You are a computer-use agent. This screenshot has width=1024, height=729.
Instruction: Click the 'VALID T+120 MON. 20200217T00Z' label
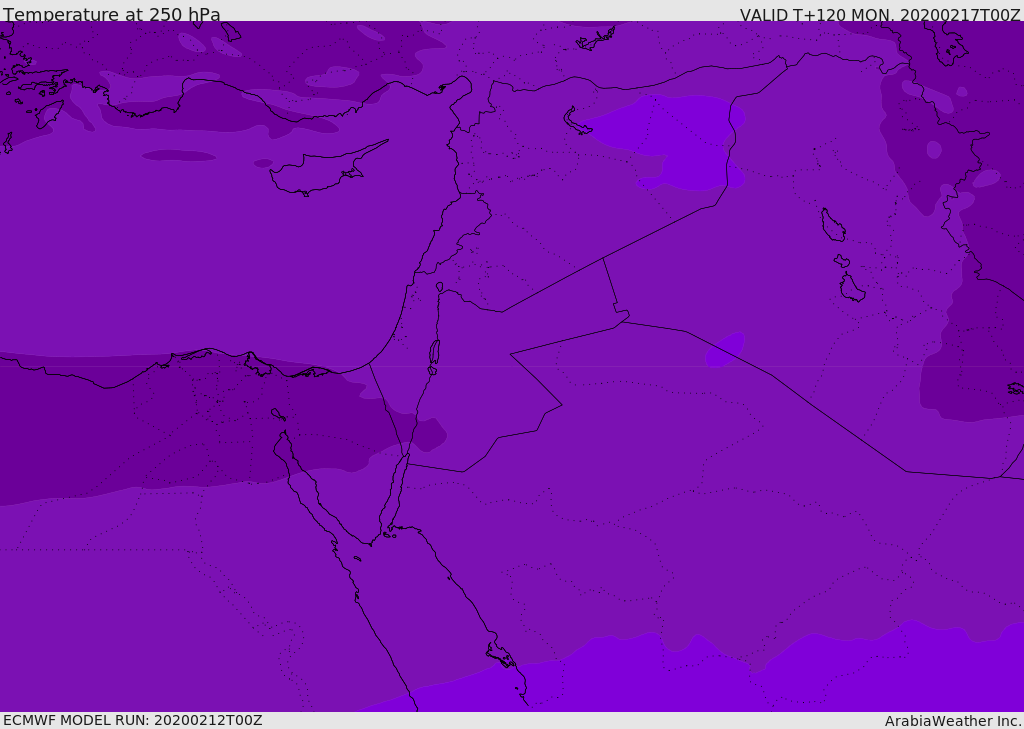880,14
